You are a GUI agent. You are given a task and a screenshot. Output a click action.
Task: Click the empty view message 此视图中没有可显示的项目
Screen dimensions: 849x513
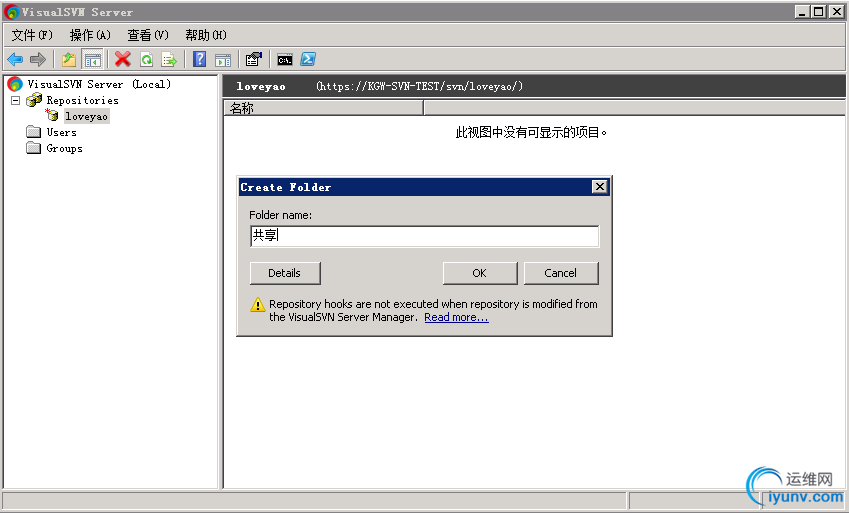tap(531, 132)
